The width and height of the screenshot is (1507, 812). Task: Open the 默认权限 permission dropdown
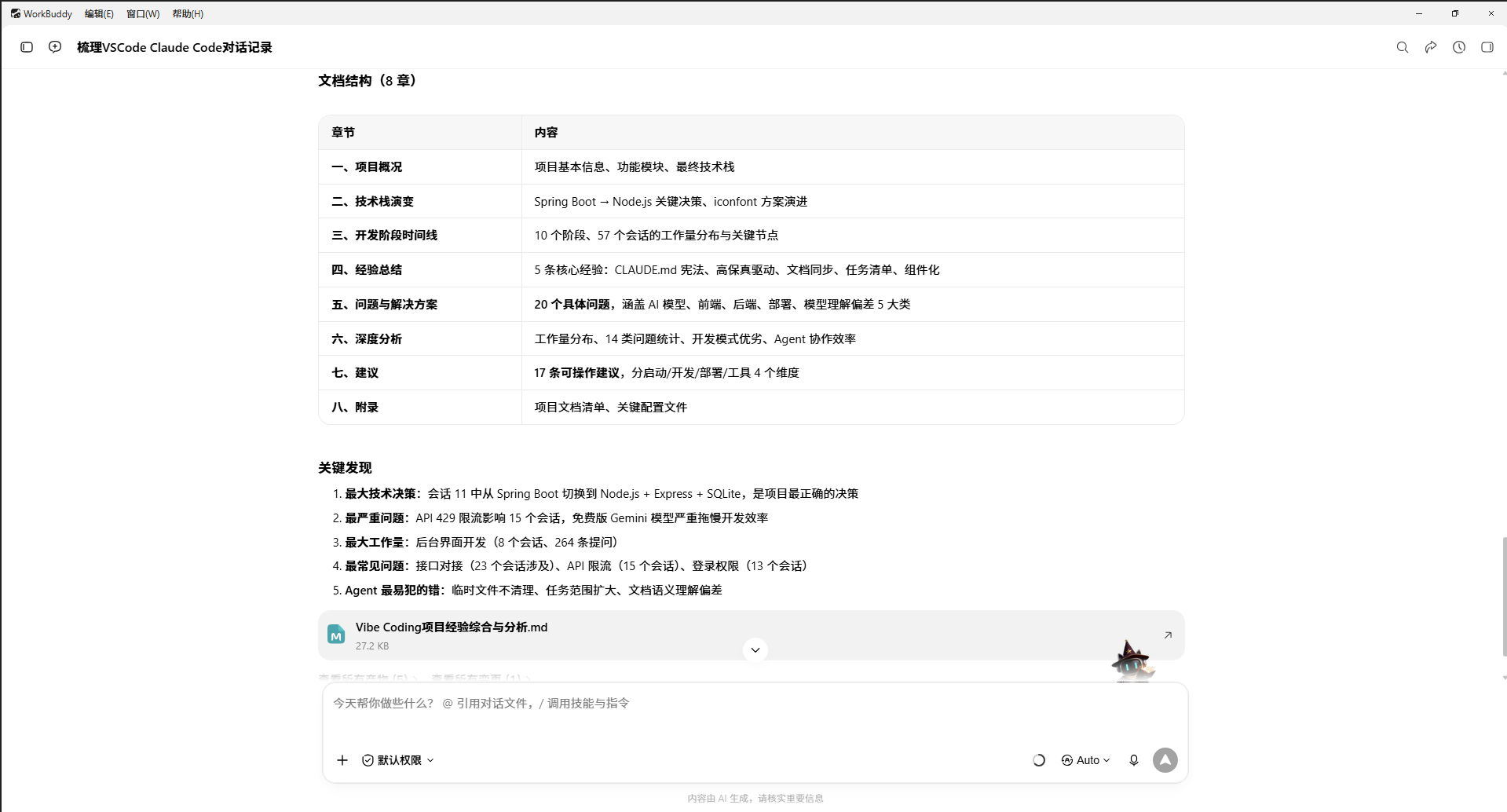(398, 760)
